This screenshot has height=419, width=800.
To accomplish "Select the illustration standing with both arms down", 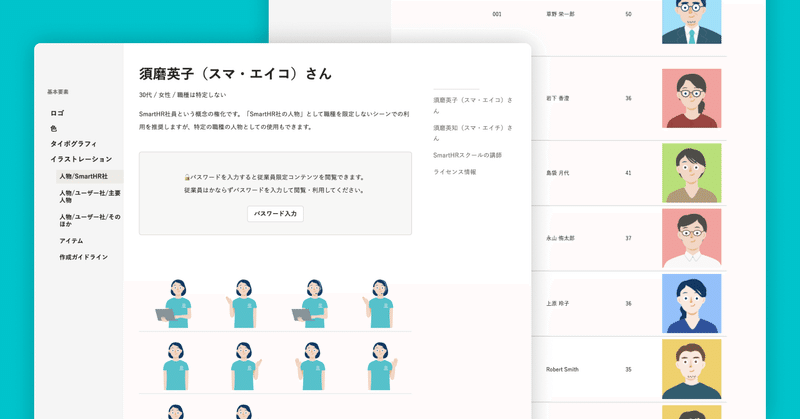I will click(x=176, y=366).
